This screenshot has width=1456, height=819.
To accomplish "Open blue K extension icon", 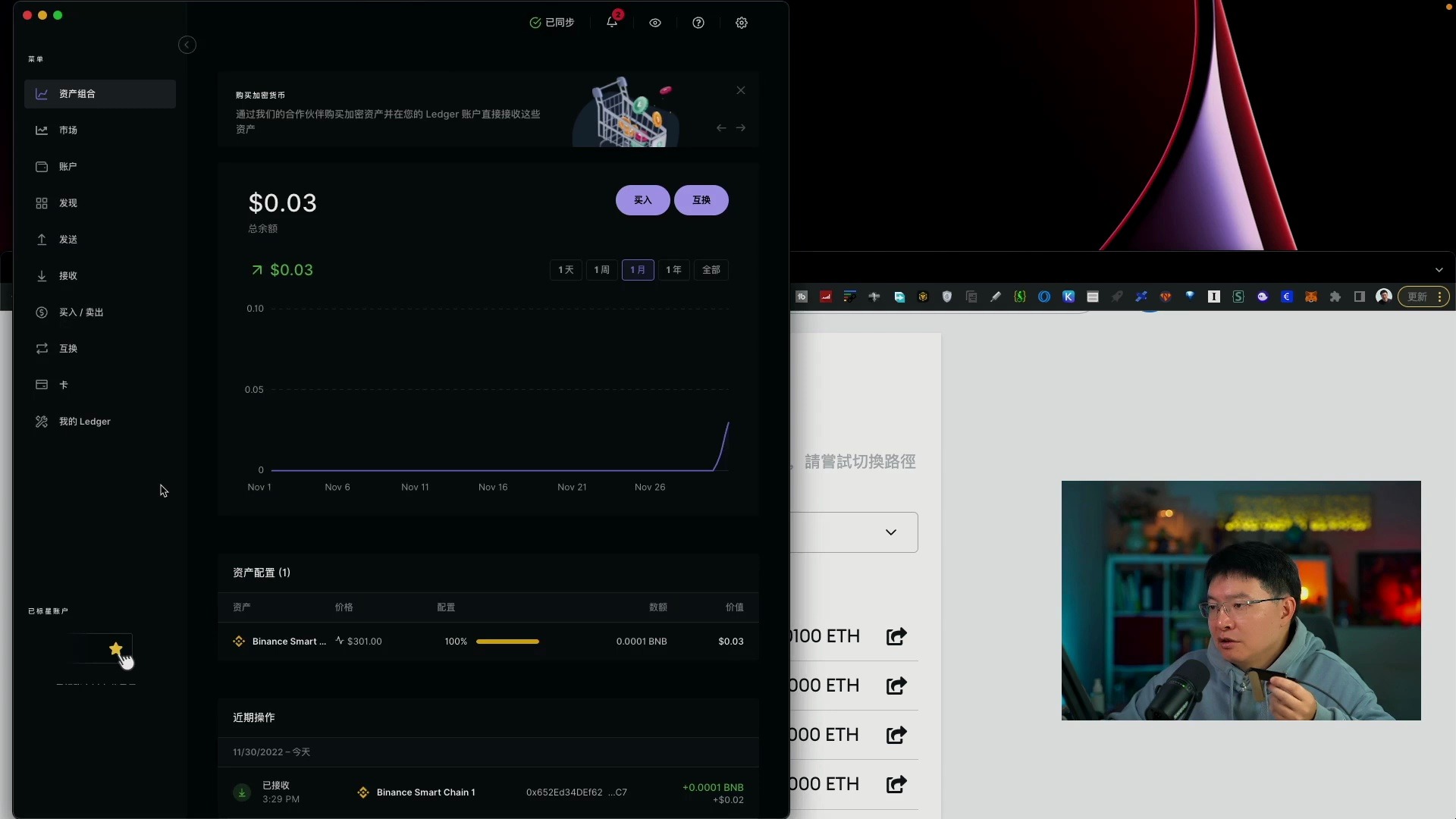I will [x=1068, y=297].
